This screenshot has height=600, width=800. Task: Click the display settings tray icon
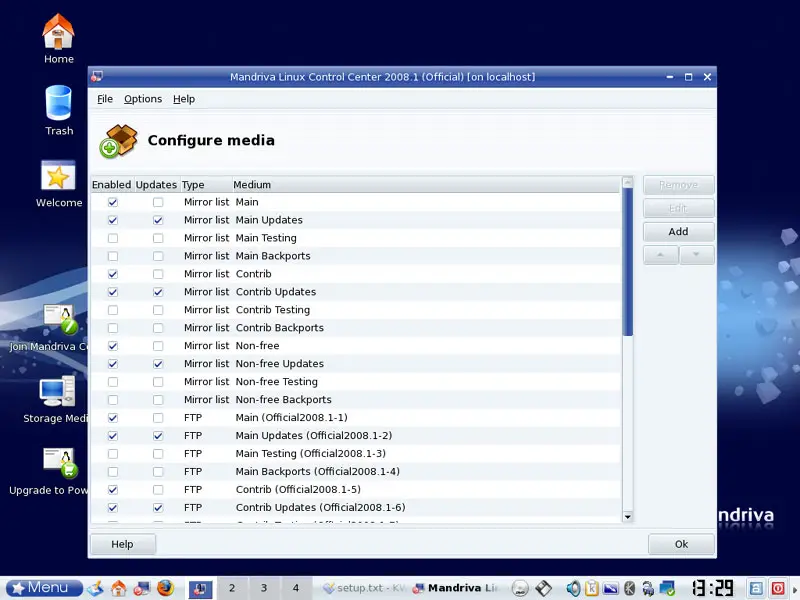[x=611, y=589]
